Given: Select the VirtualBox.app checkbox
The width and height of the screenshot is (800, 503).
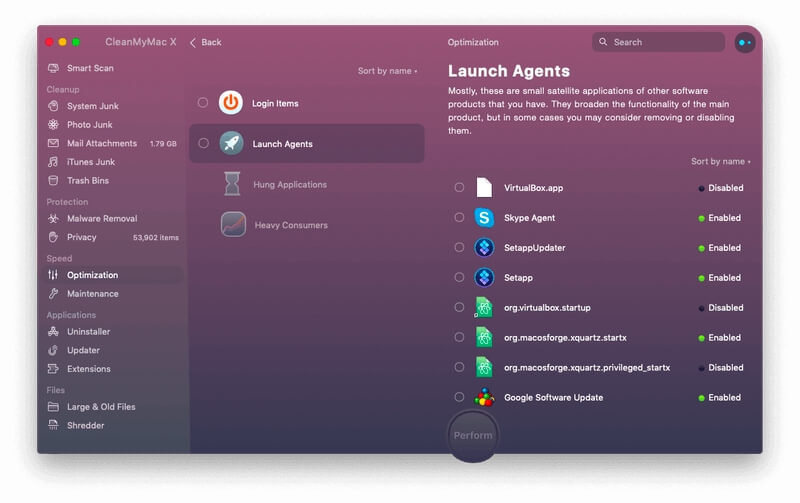Looking at the screenshot, I should tap(459, 188).
